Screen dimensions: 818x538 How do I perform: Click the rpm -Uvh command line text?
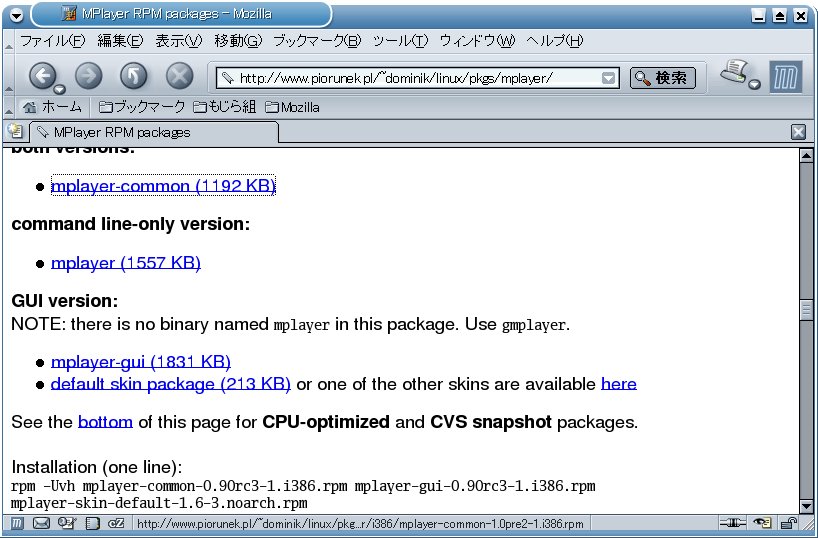click(303, 486)
